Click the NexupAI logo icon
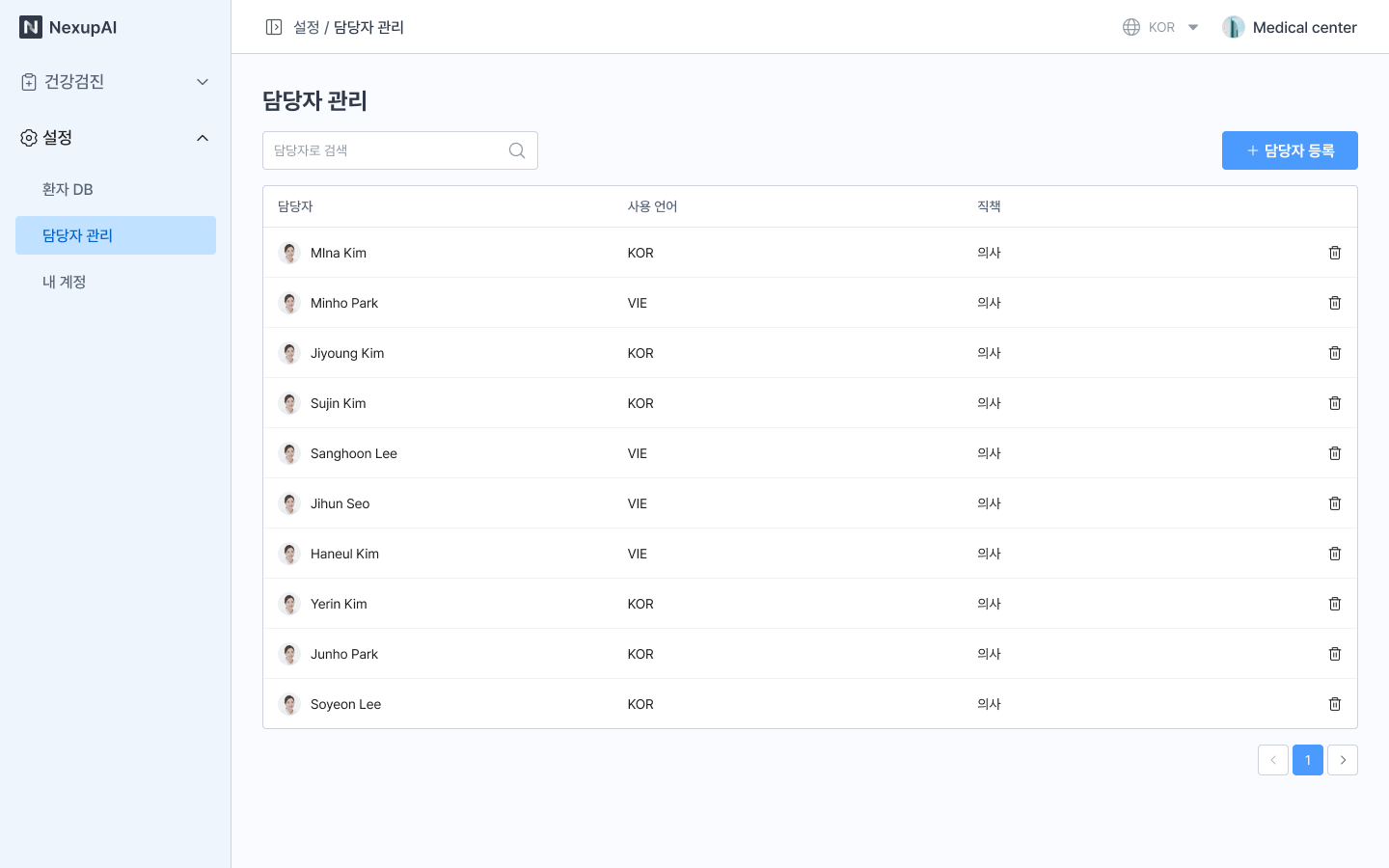Screen dimensions: 1389x868 [31, 27]
